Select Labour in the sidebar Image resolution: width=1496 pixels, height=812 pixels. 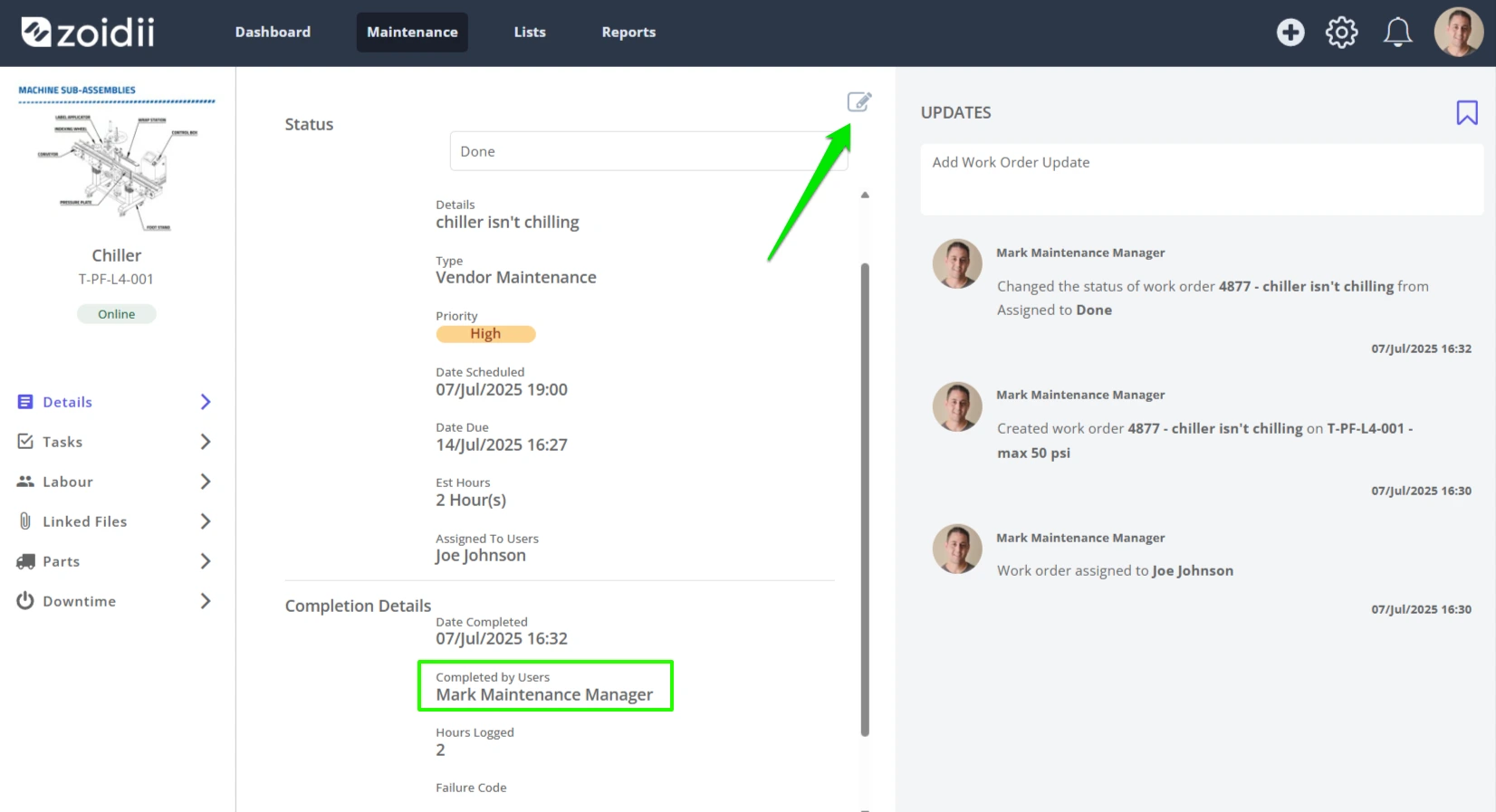(115, 482)
